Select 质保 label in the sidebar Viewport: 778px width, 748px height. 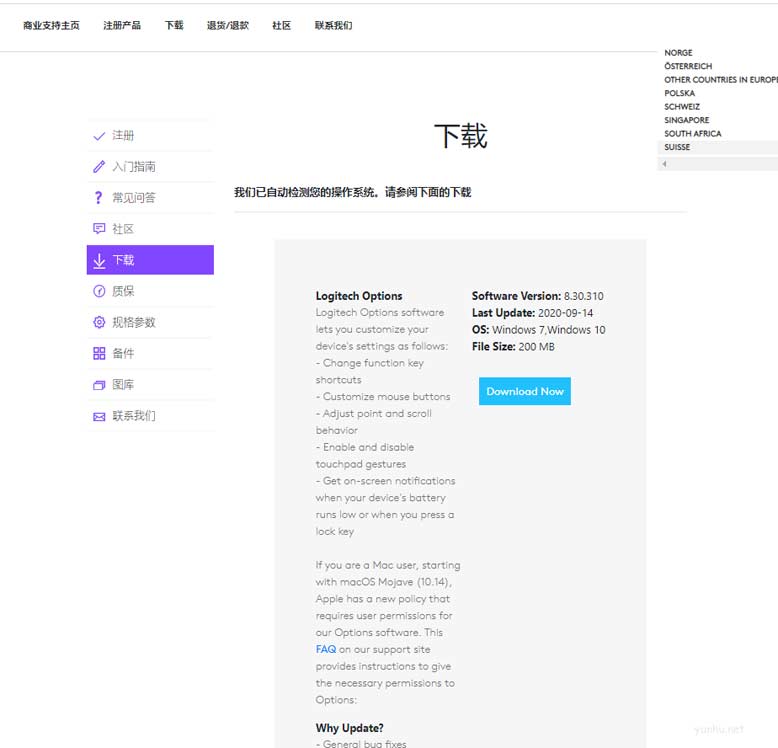[x=123, y=291]
